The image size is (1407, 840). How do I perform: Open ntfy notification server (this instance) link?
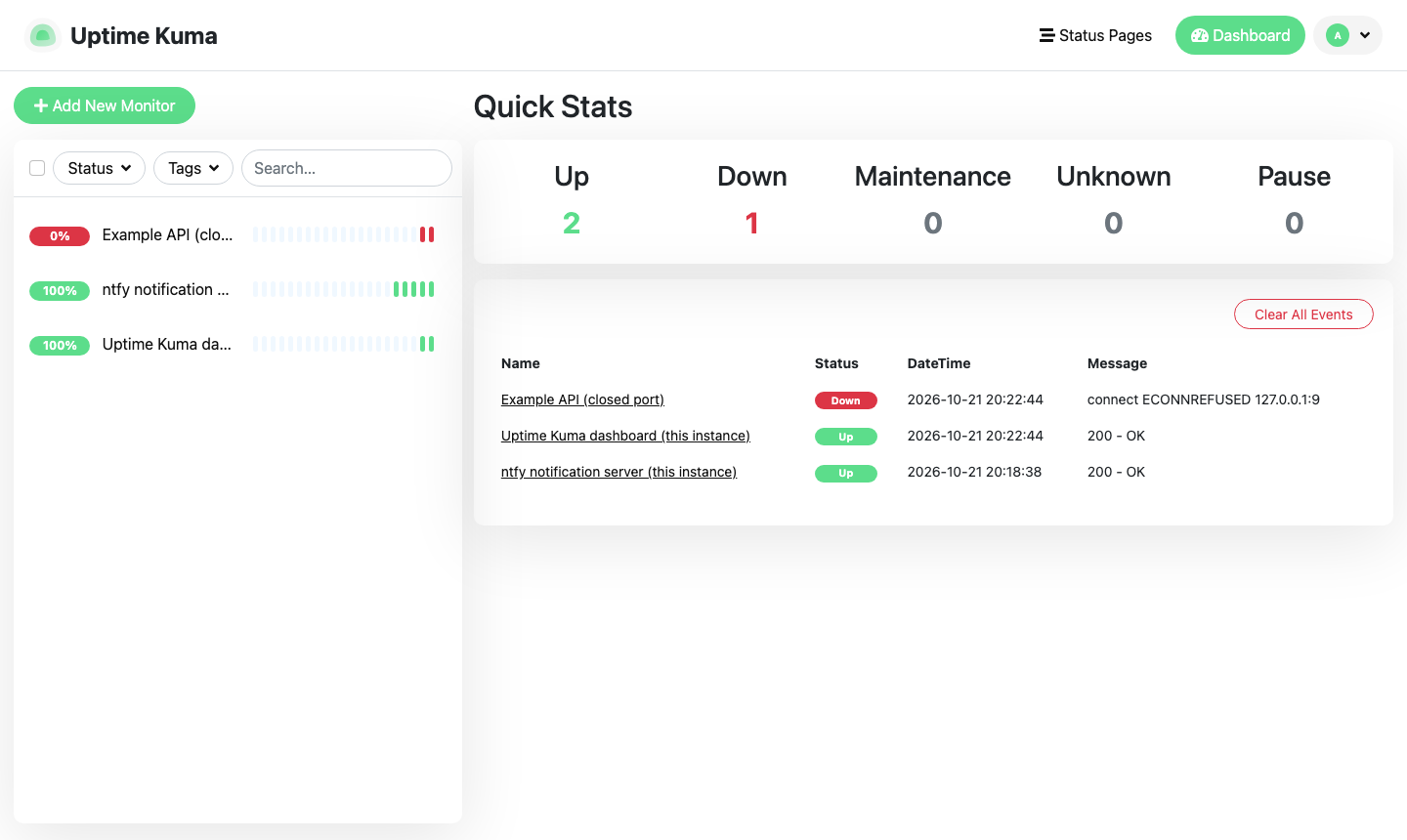pos(618,472)
